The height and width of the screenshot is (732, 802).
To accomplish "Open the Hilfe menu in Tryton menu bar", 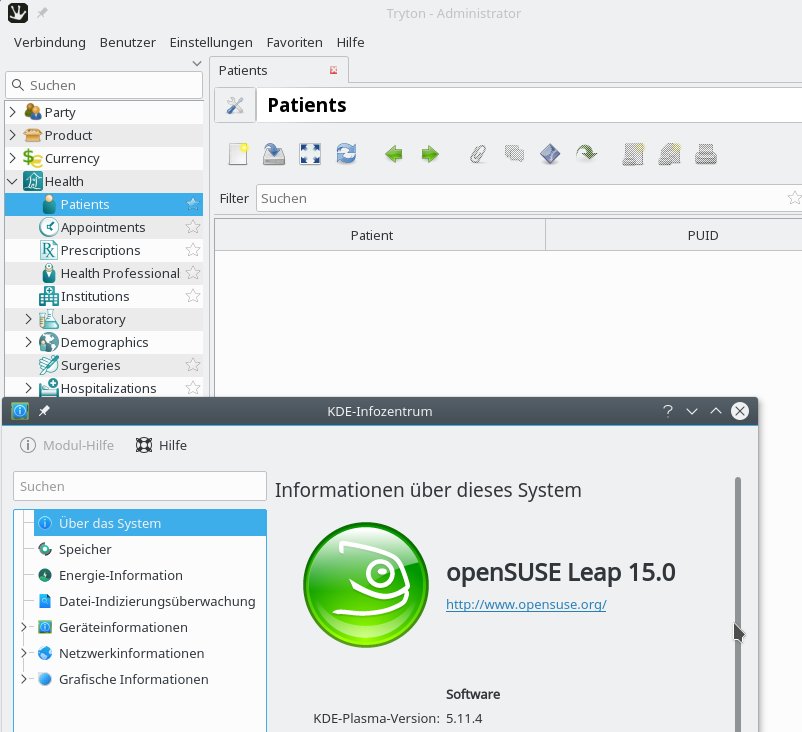I will [350, 42].
